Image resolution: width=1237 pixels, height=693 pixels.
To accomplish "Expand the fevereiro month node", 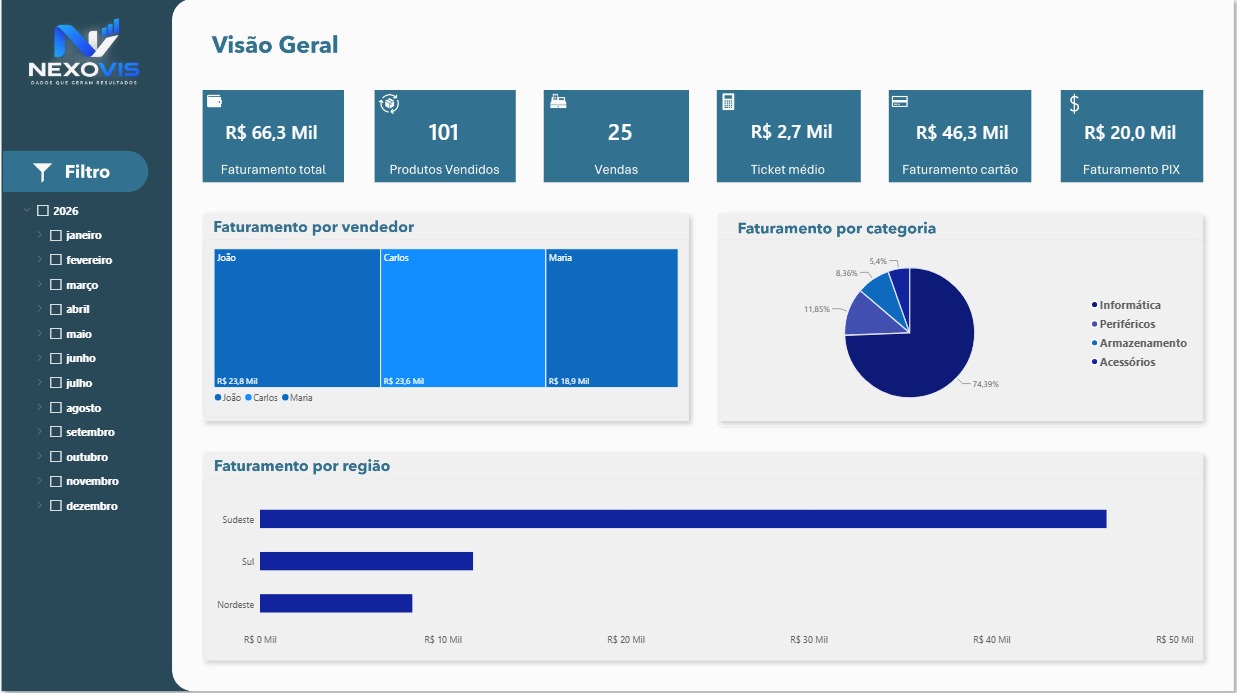I will [x=40, y=260].
